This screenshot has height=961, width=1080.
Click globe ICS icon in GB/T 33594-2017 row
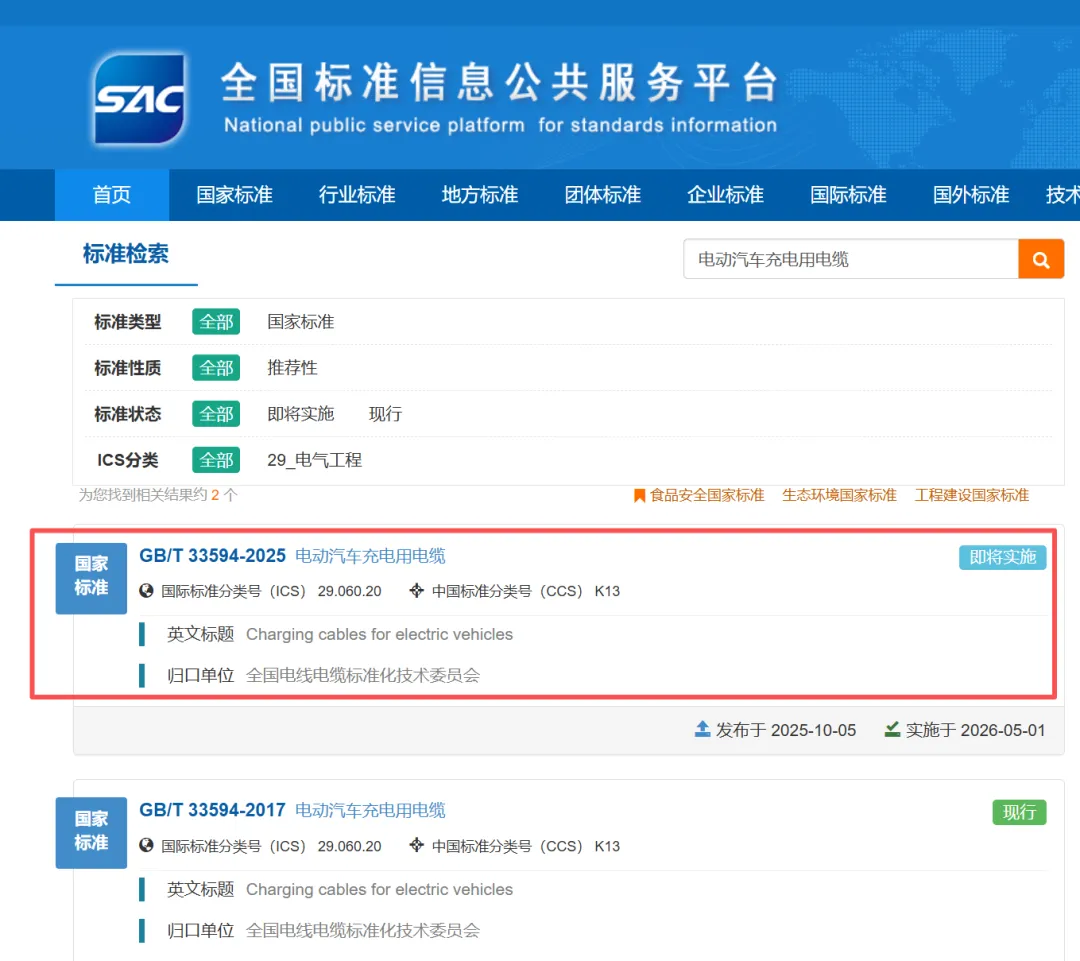click(146, 845)
